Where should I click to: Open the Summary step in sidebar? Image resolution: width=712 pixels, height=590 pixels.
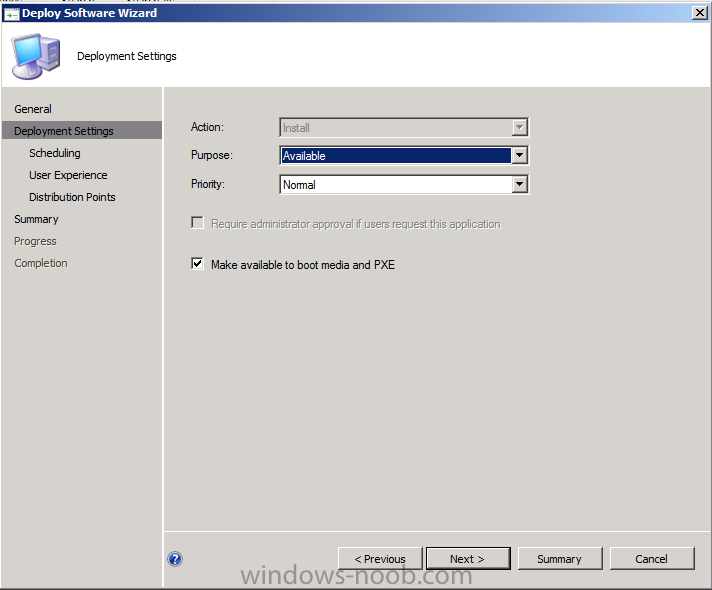pyautogui.click(x=36, y=219)
